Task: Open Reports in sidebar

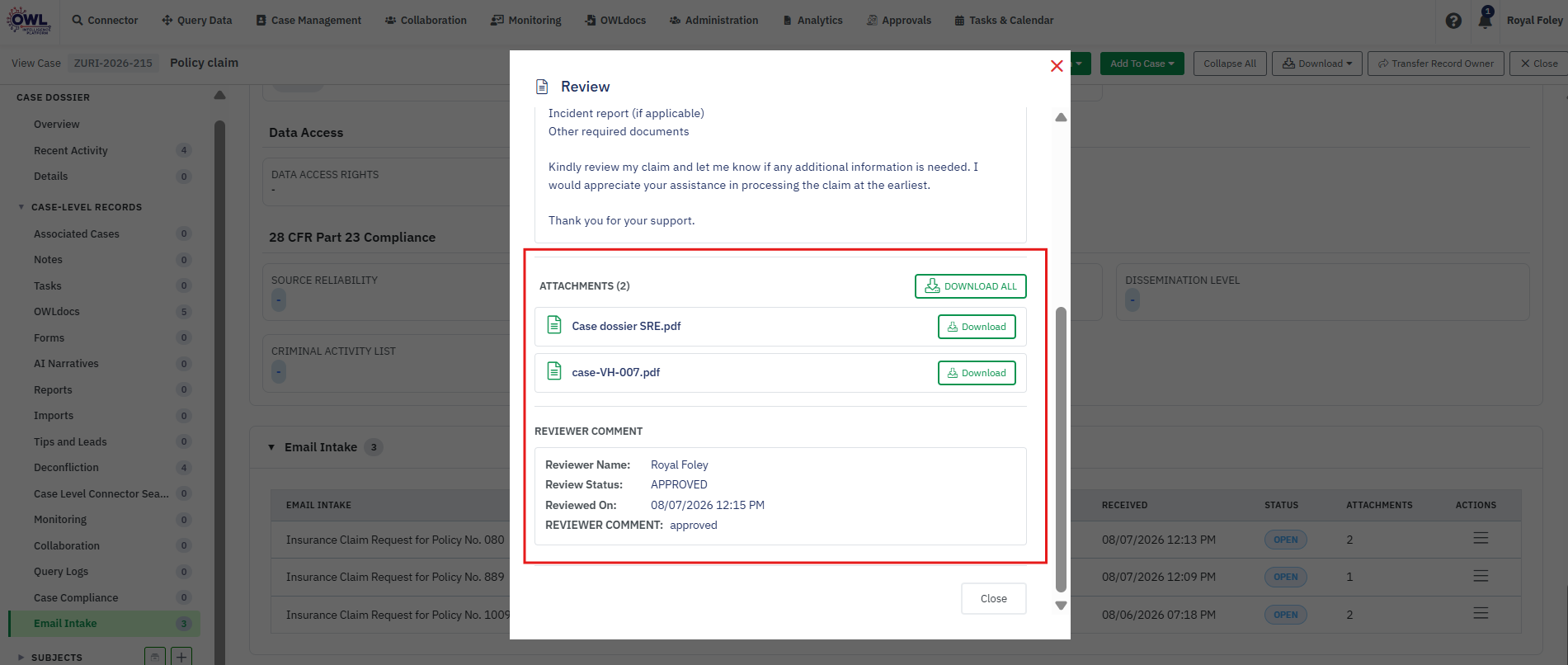Action: click(x=53, y=390)
